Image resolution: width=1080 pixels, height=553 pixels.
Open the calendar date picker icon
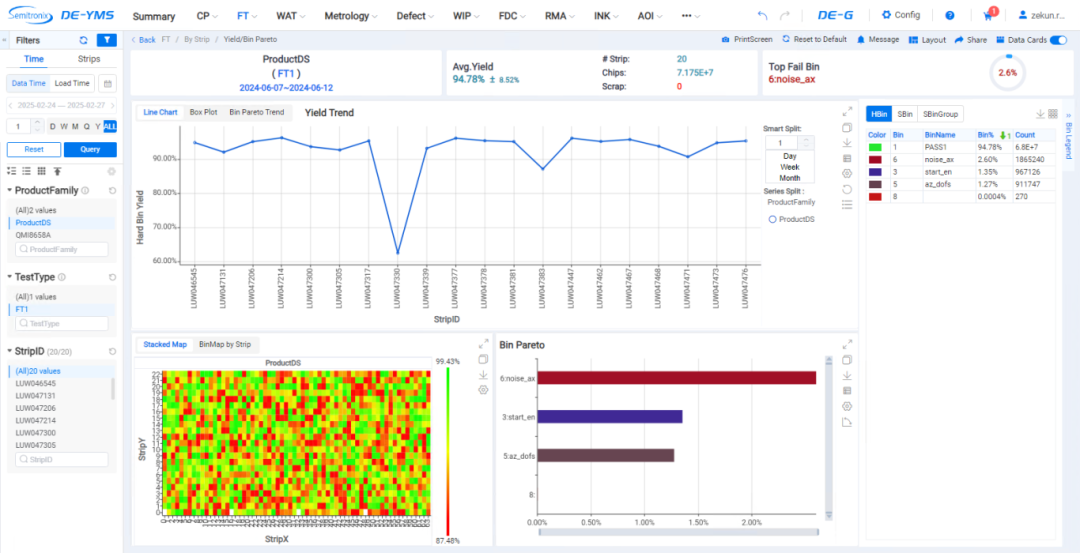pos(107,84)
